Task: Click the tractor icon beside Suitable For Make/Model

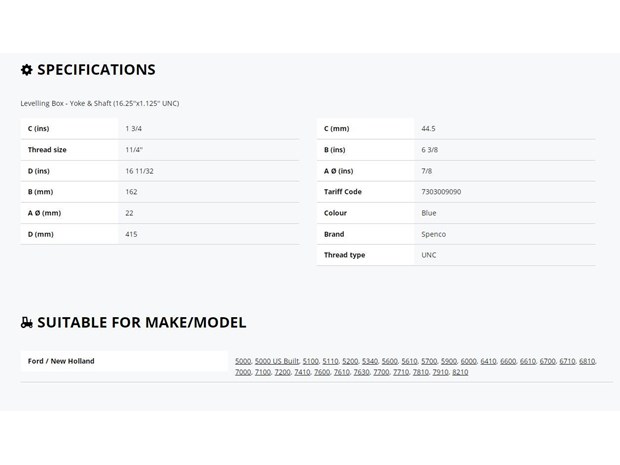Action: point(26,323)
